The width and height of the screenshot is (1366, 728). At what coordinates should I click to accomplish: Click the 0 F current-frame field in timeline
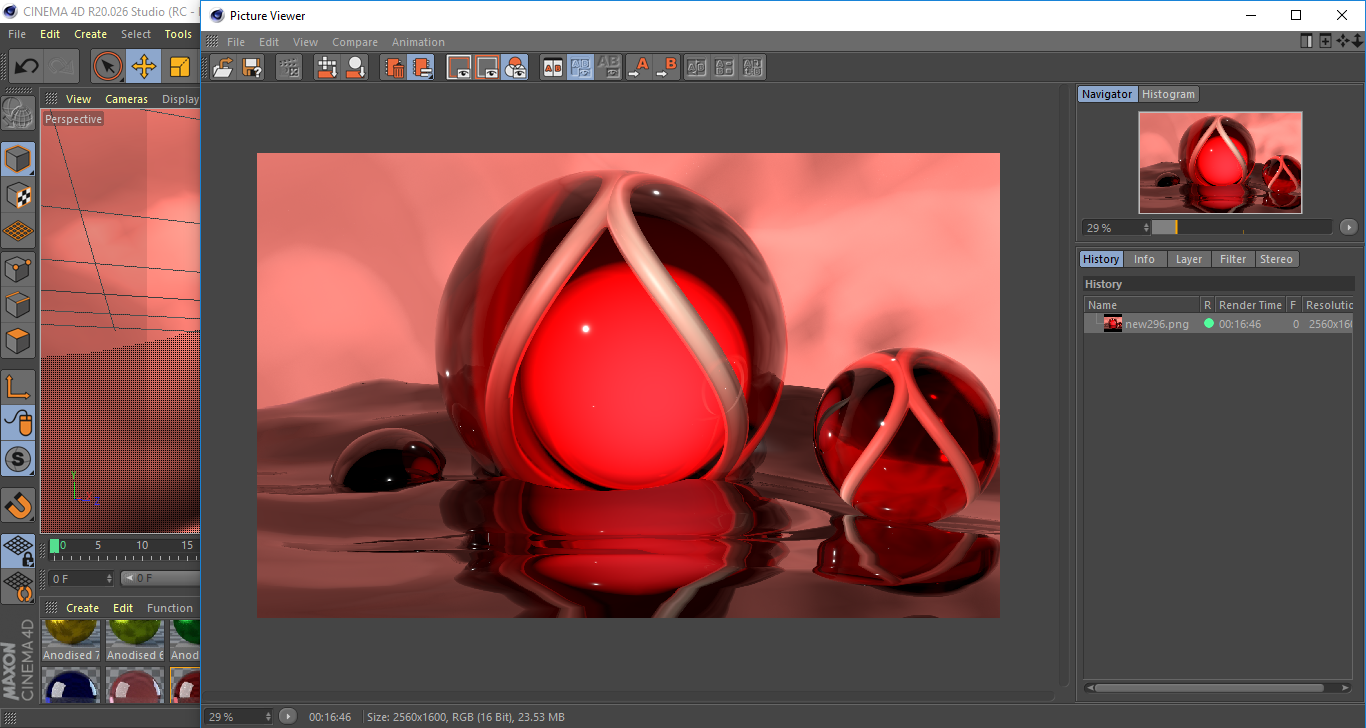(x=81, y=578)
